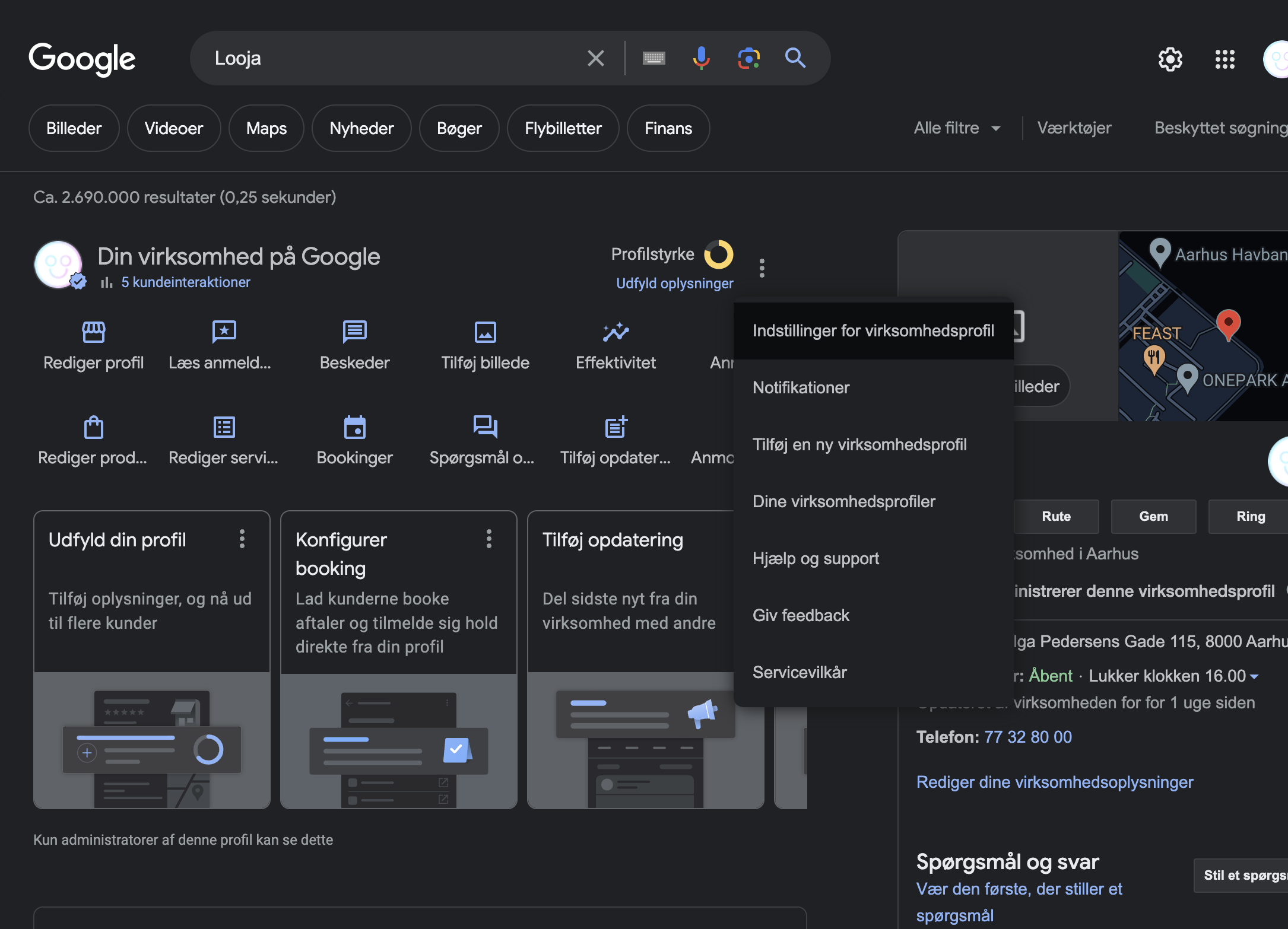Open the Rediger services list icon

pyautogui.click(x=224, y=427)
